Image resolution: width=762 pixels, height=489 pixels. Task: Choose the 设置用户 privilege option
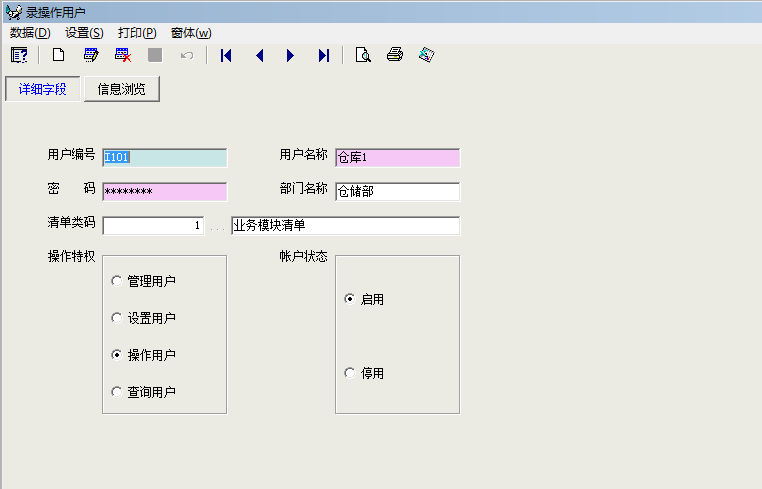[x=117, y=318]
